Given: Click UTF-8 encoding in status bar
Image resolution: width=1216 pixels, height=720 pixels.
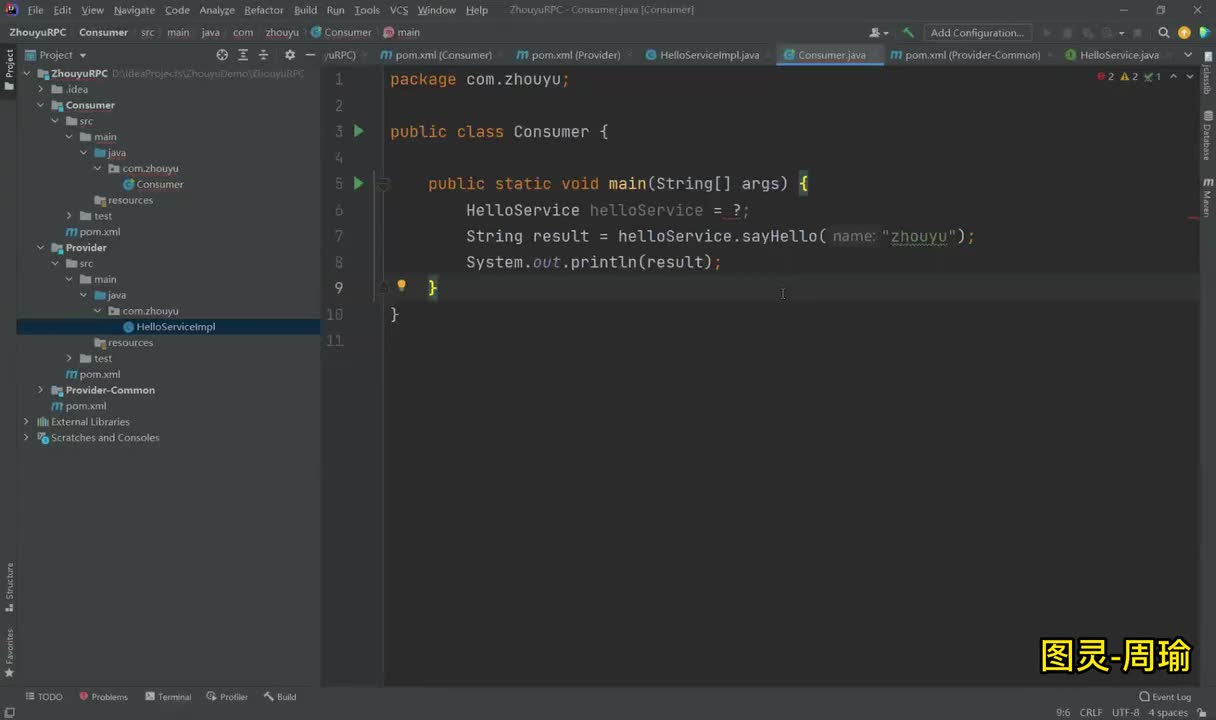Looking at the screenshot, I should 1125,712.
